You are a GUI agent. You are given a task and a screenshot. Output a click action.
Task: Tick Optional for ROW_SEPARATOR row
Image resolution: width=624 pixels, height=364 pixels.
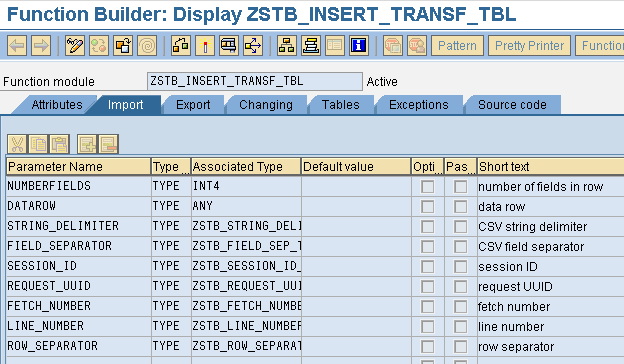[427, 346]
